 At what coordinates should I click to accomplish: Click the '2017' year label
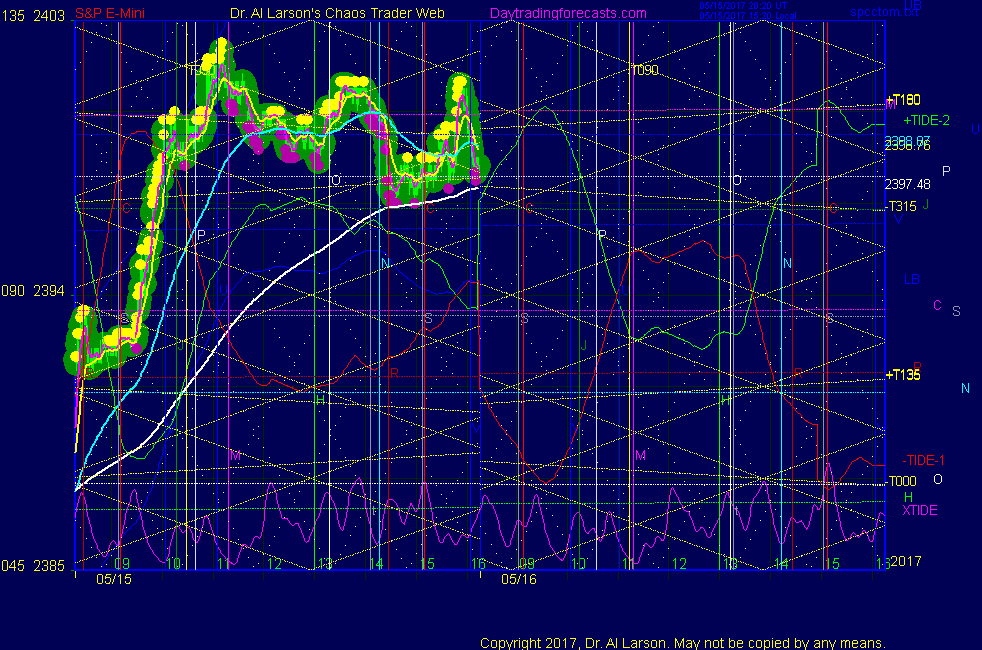(906, 561)
